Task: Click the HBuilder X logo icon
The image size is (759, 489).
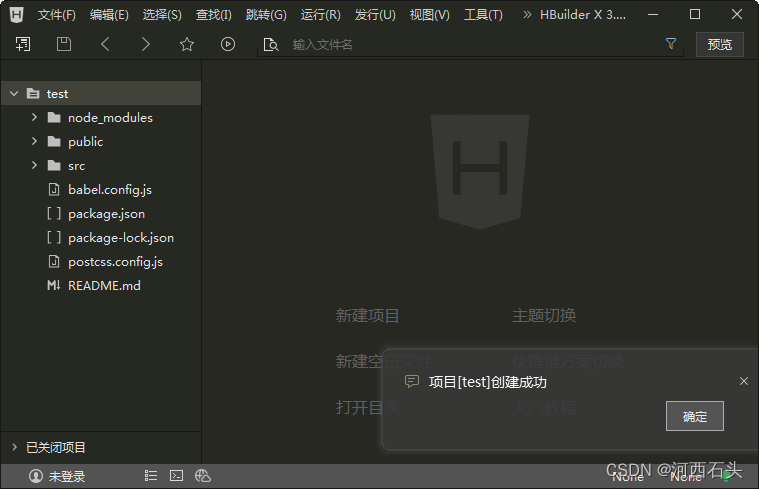Action: pos(16,15)
